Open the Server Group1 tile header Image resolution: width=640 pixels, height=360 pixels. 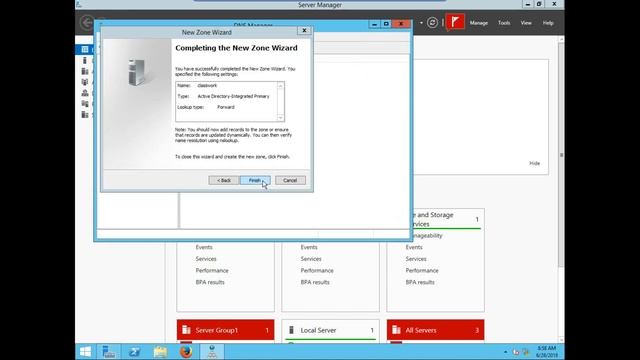(x=225, y=330)
